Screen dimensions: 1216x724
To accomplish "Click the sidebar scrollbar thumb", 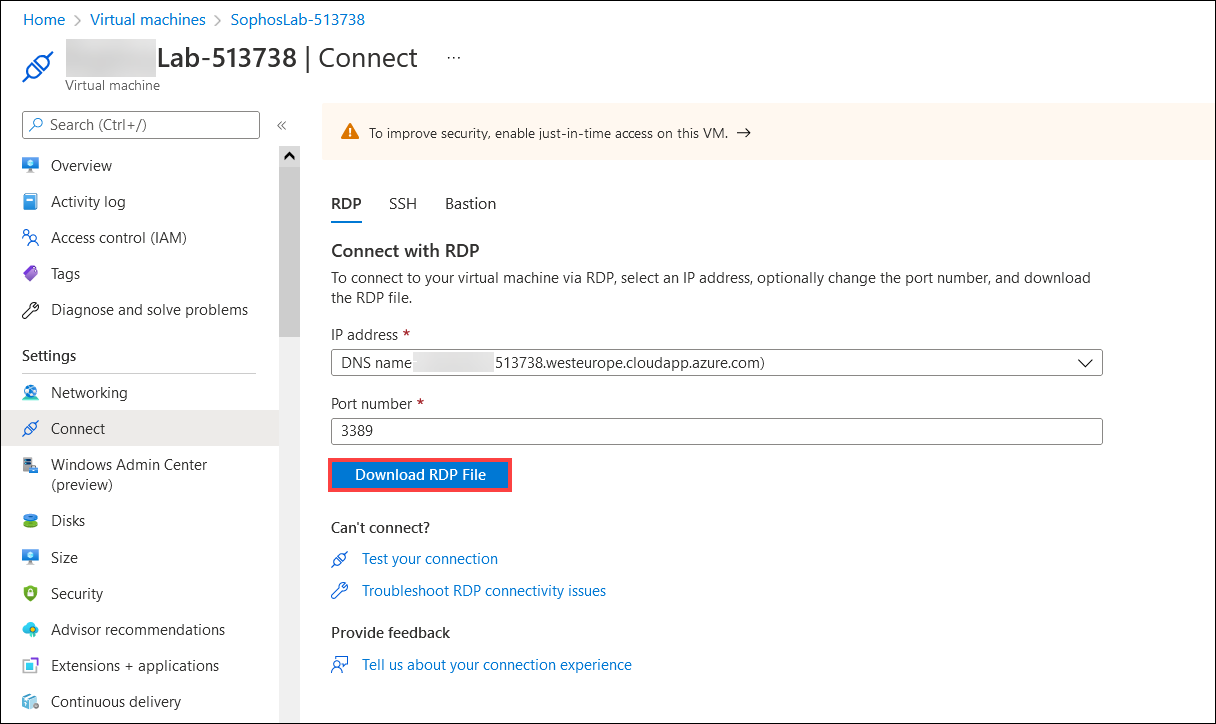I will pyautogui.click(x=290, y=252).
